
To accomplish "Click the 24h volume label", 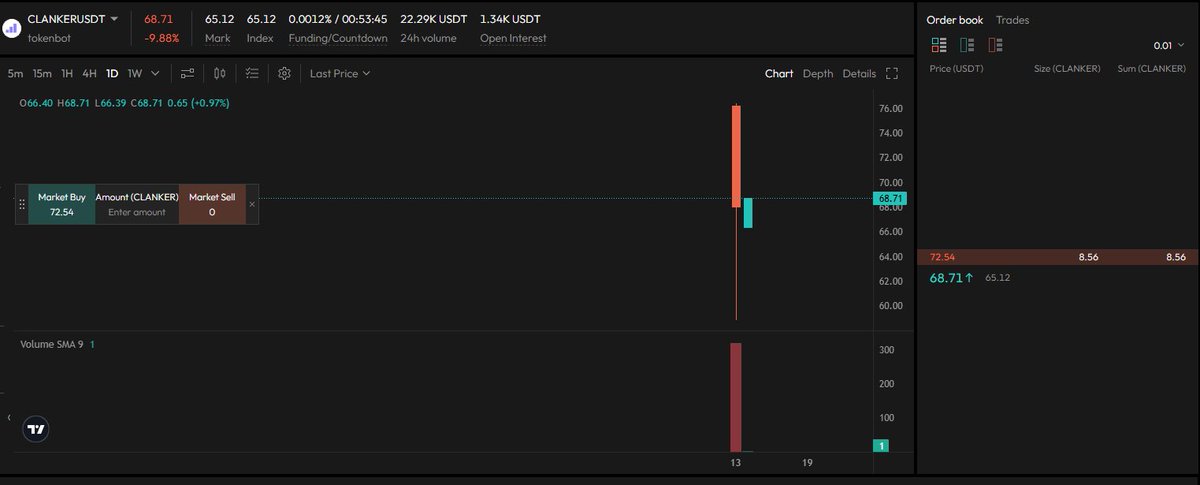I will [x=428, y=39].
